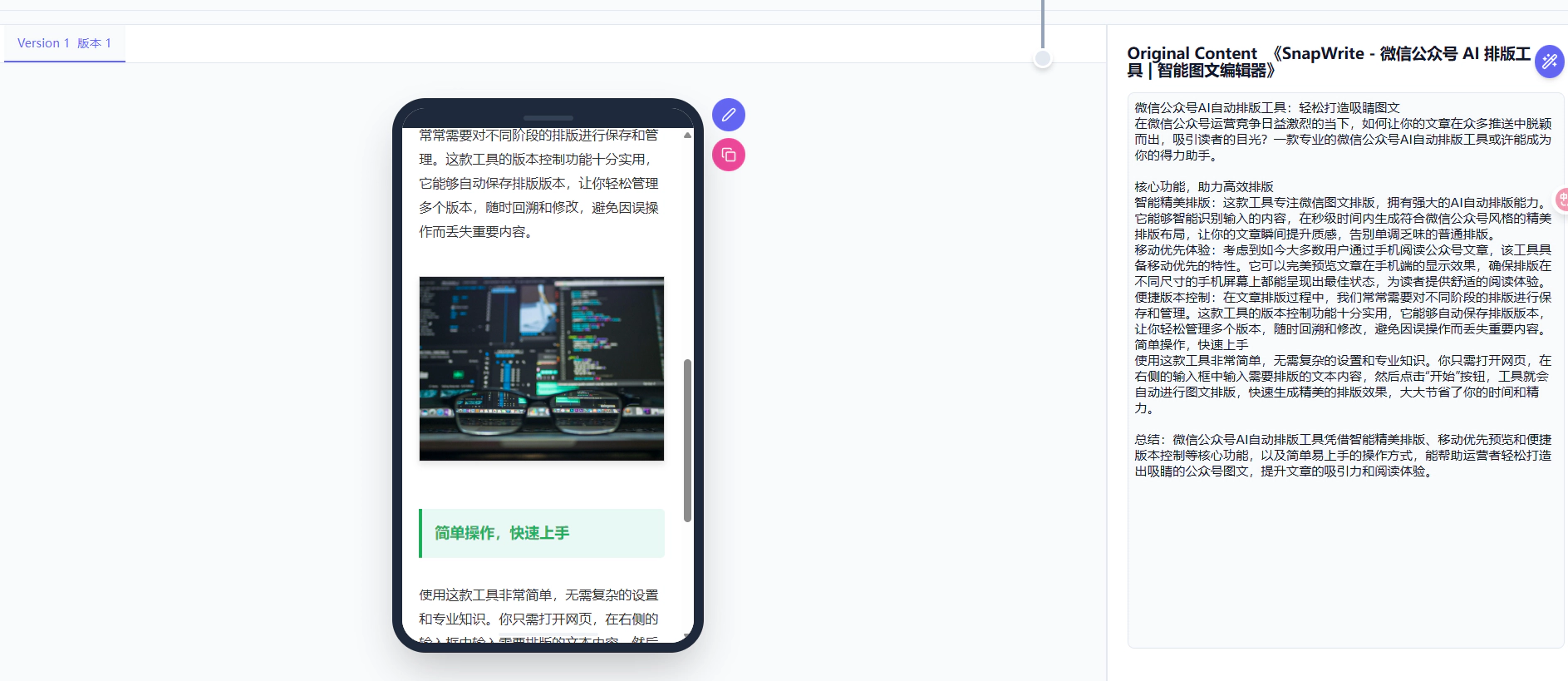Viewport: 1568px width, 681px height.
Task: Click the scrollbar track below the thumb
Action: tap(687, 574)
